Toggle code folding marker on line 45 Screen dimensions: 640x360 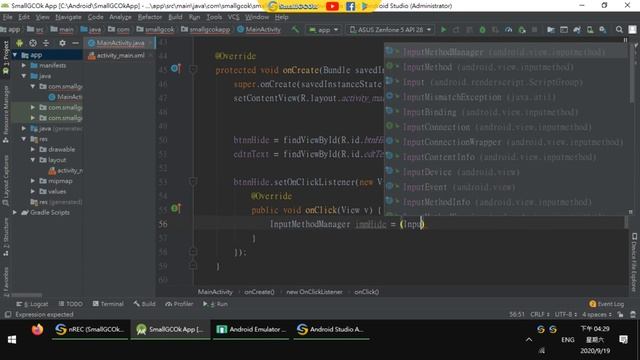coord(193,69)
